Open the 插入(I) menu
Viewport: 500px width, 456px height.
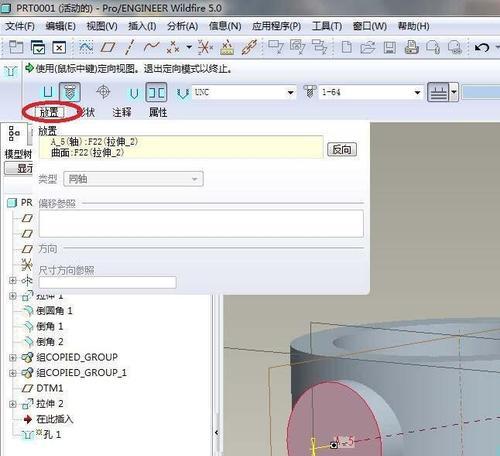pyautogui.click(x=142, y=26)
